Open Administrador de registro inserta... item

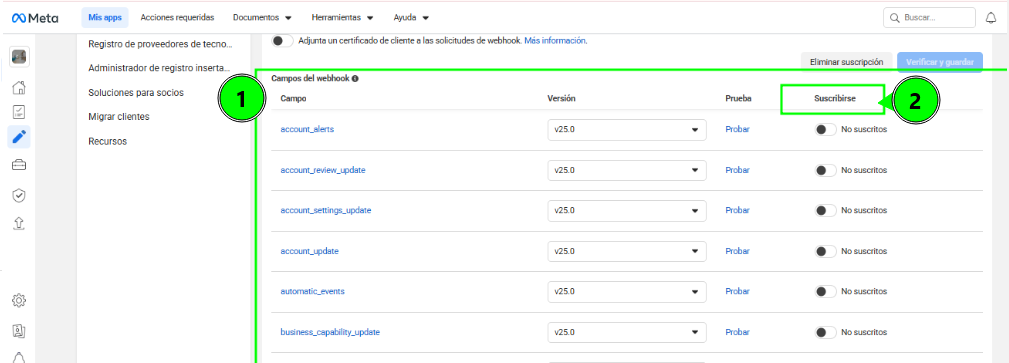tap(159, 68)
